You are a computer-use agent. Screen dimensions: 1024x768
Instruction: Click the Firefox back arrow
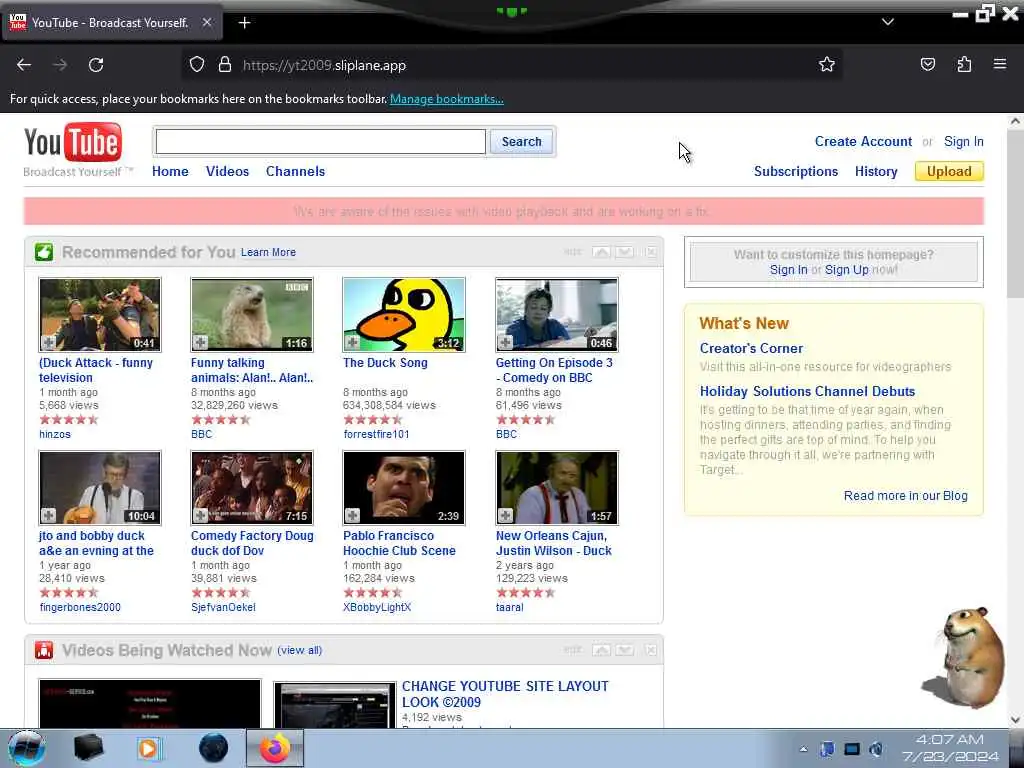(x=24, y=65)
